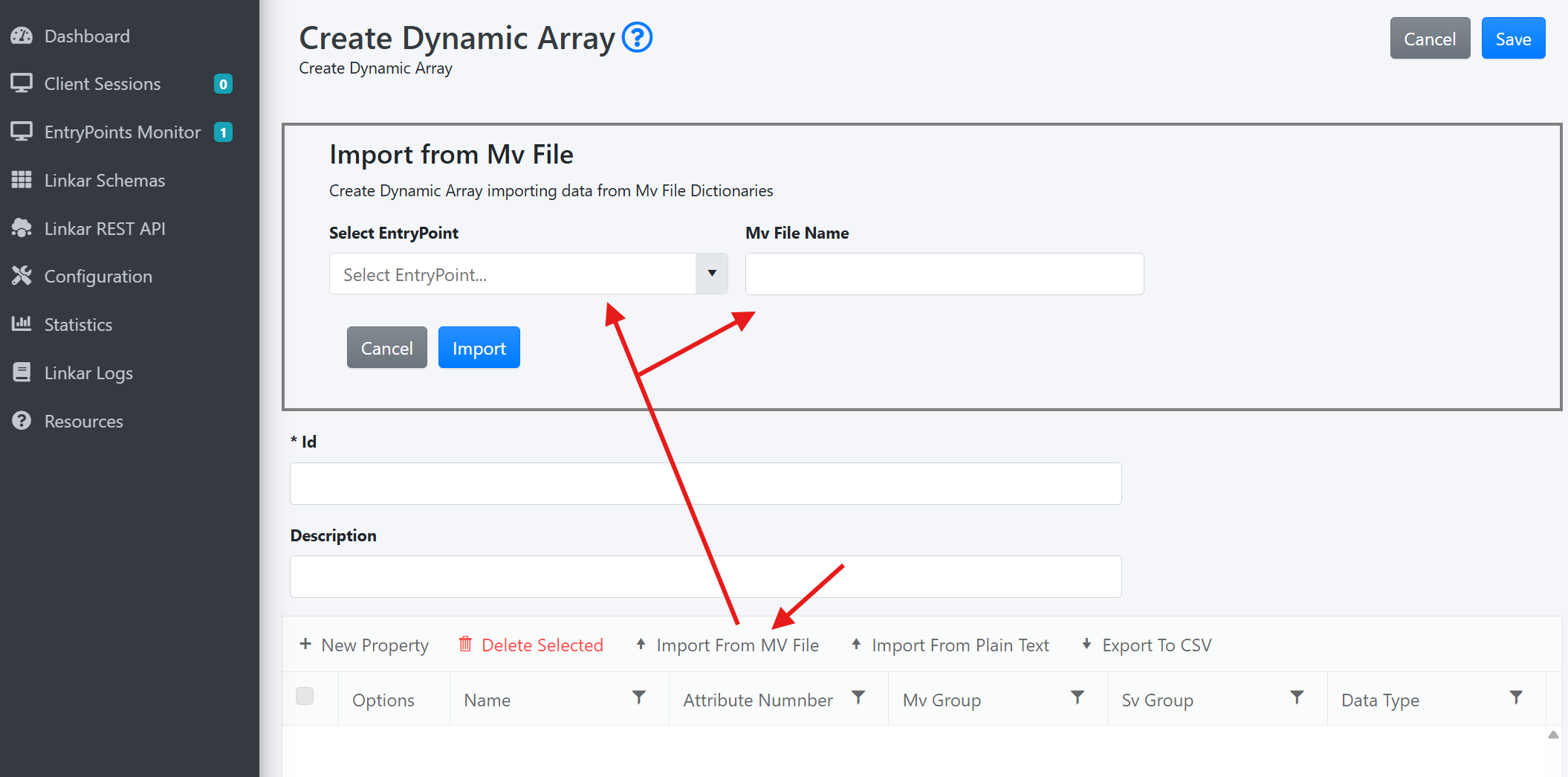Click the Mv Group filter icon
1568x777 pixels.
pos(1077,697)
